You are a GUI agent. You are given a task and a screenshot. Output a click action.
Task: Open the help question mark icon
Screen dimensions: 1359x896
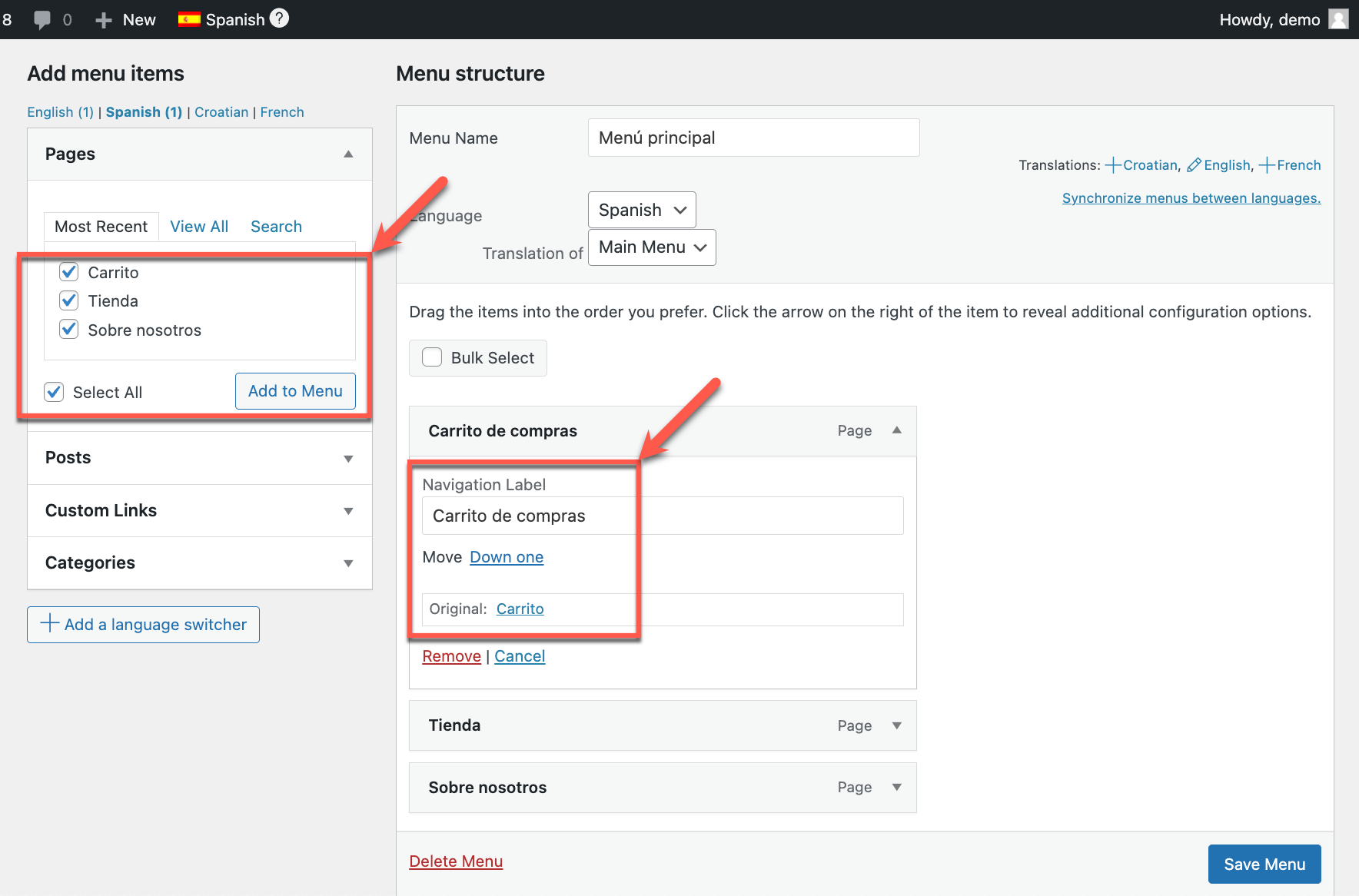point(280,18)
